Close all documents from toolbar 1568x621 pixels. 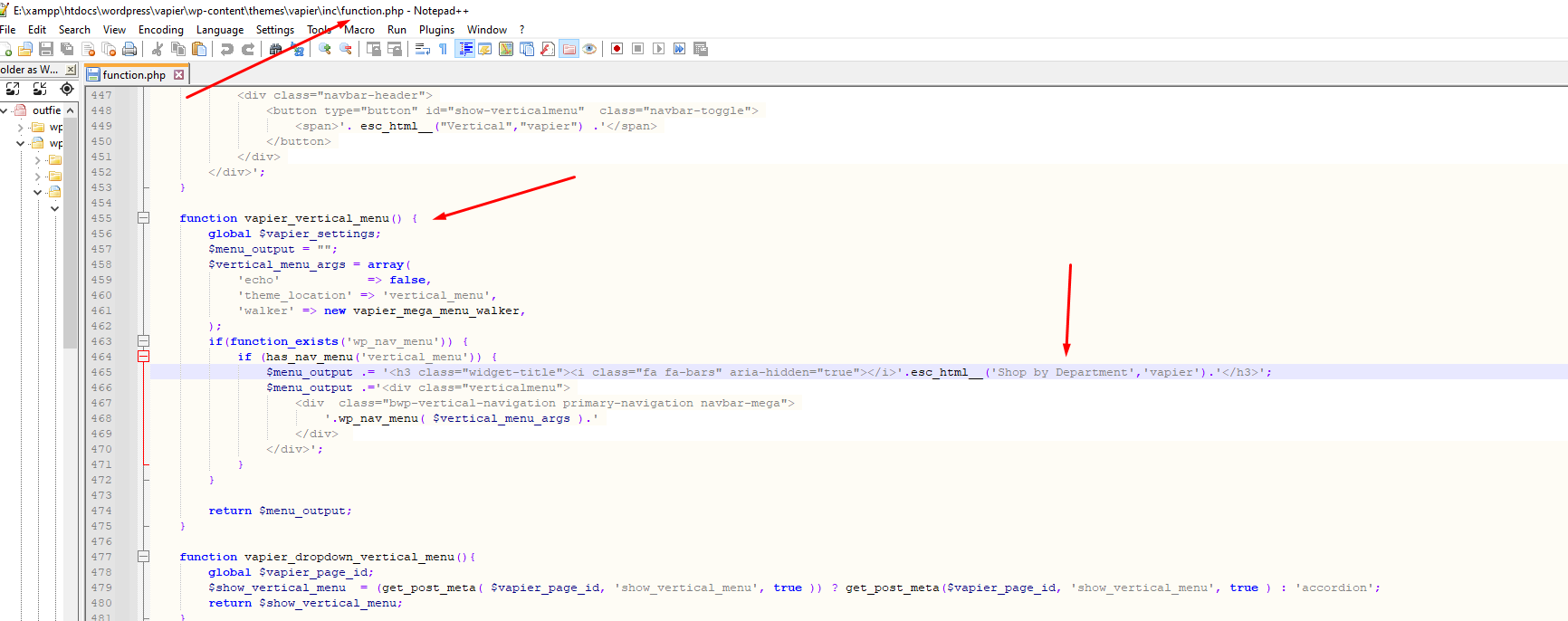109,49
